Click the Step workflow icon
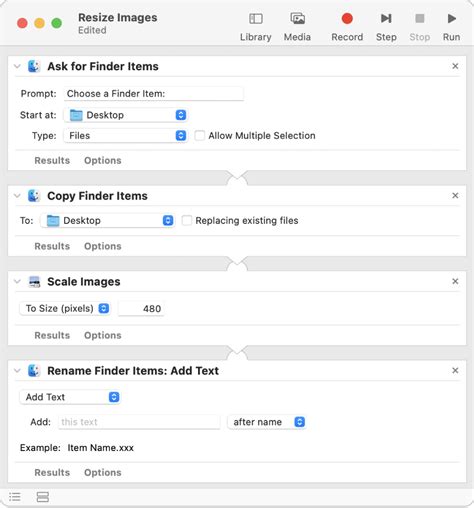 (386, 18)
